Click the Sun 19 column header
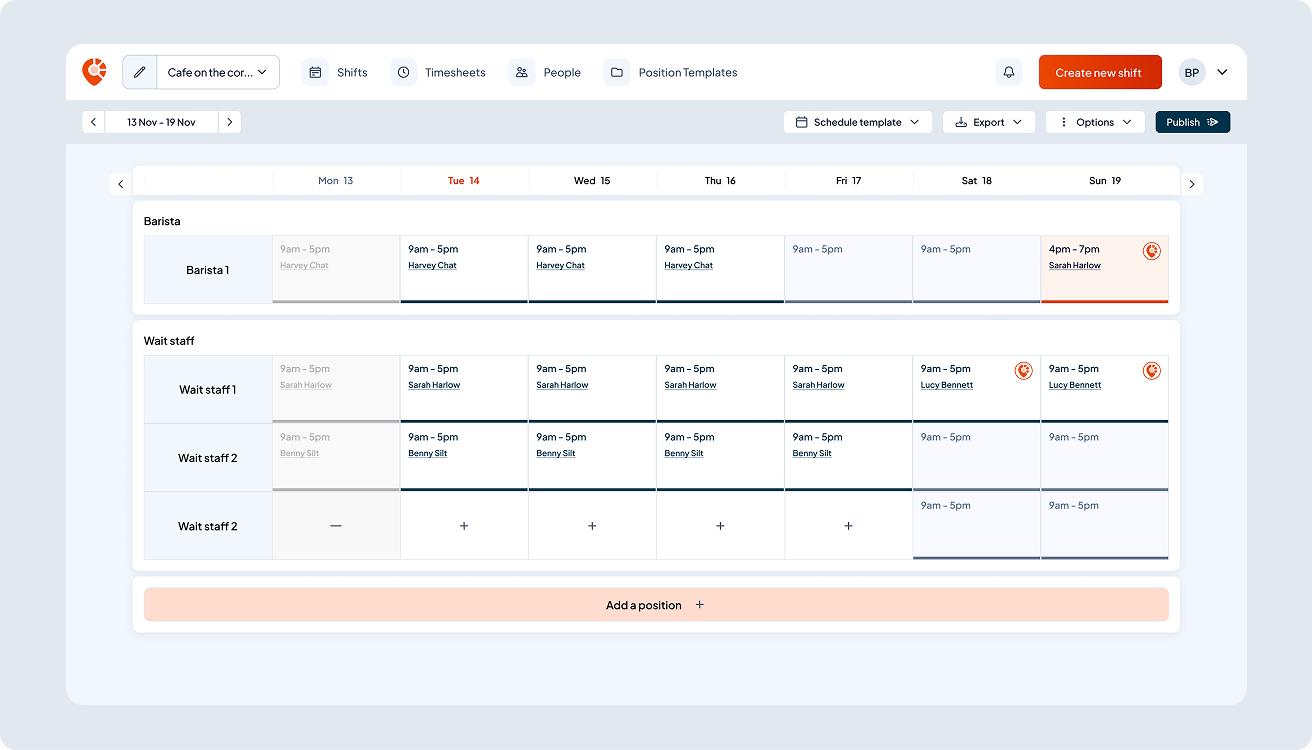 click(x=1105, y=181)
